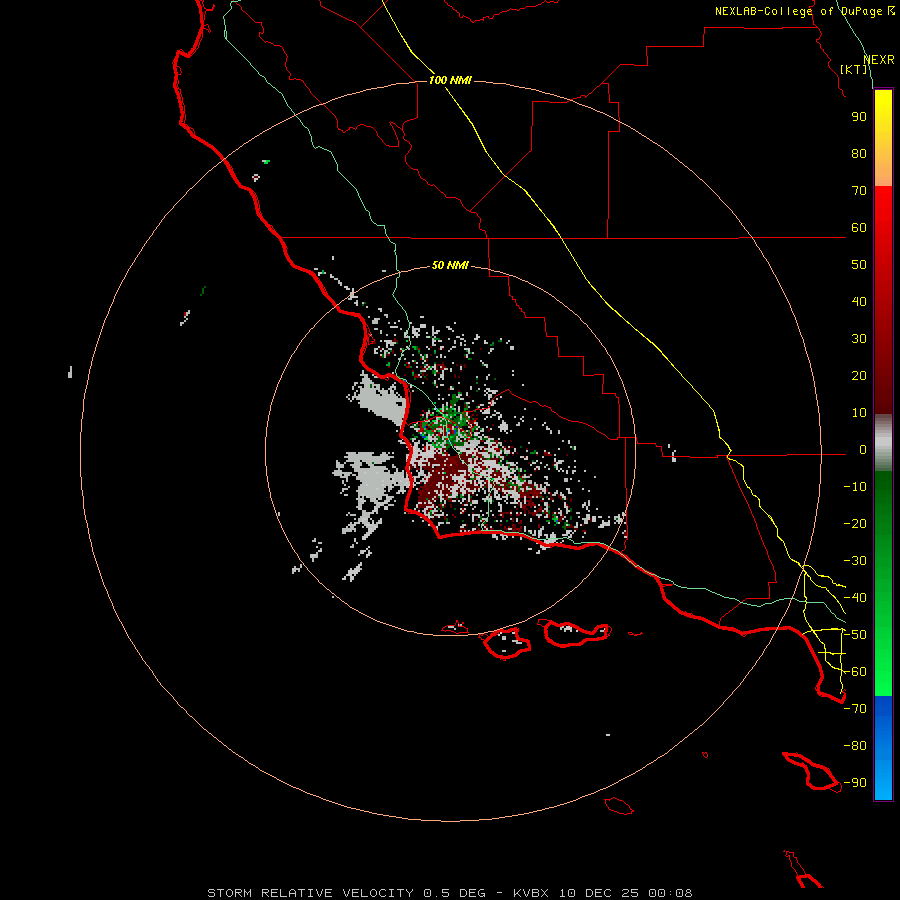Click the "-10" value on the velocity scale
This screenshot has height=900, width=900.
coord(855,487)
